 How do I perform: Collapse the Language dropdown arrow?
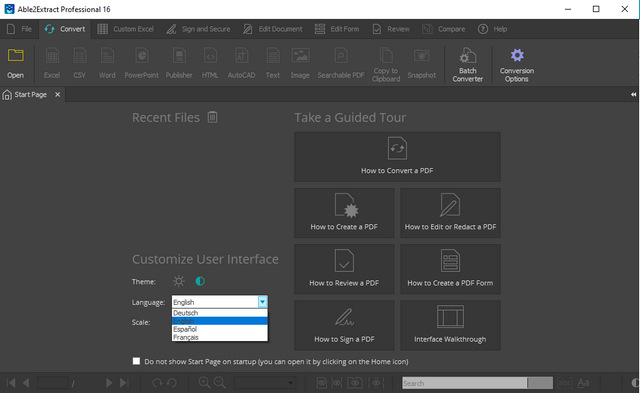(262, 302)
